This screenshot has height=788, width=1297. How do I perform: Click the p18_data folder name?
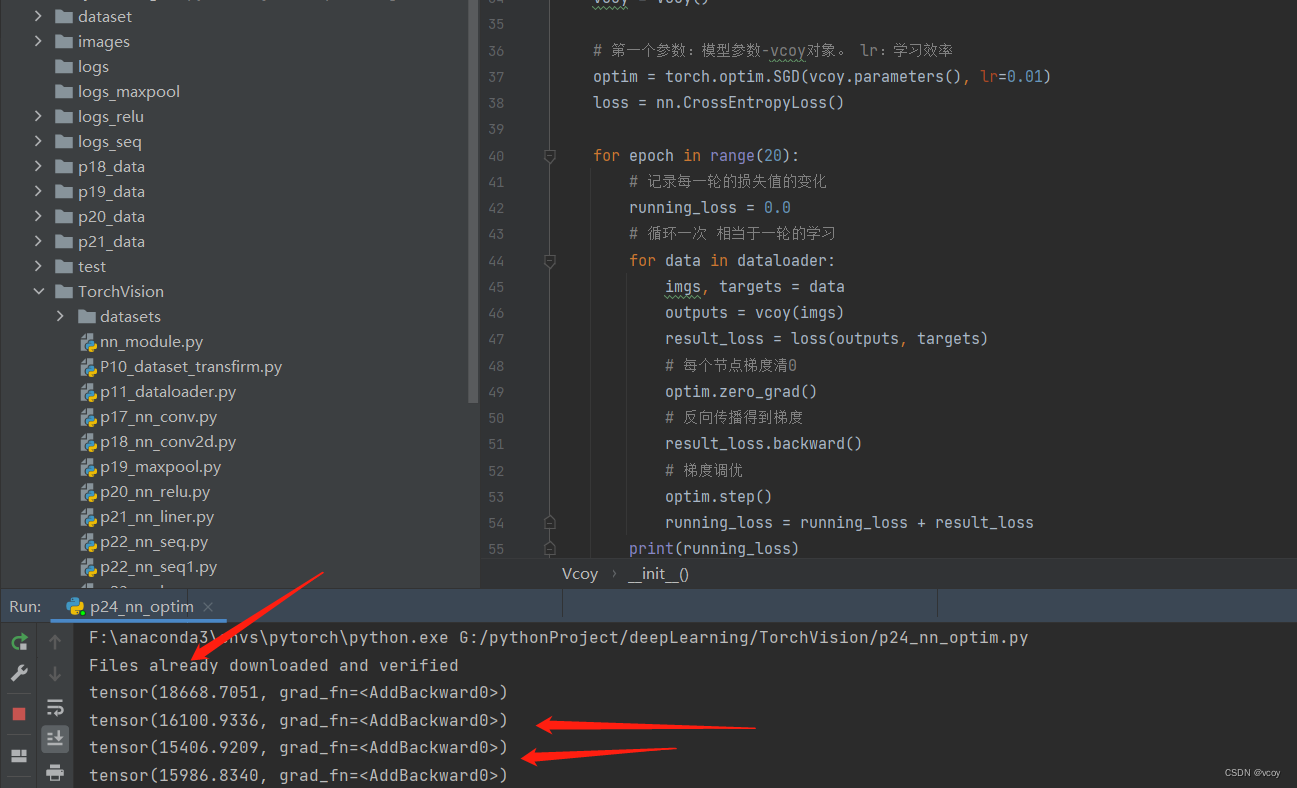[111, 166]
